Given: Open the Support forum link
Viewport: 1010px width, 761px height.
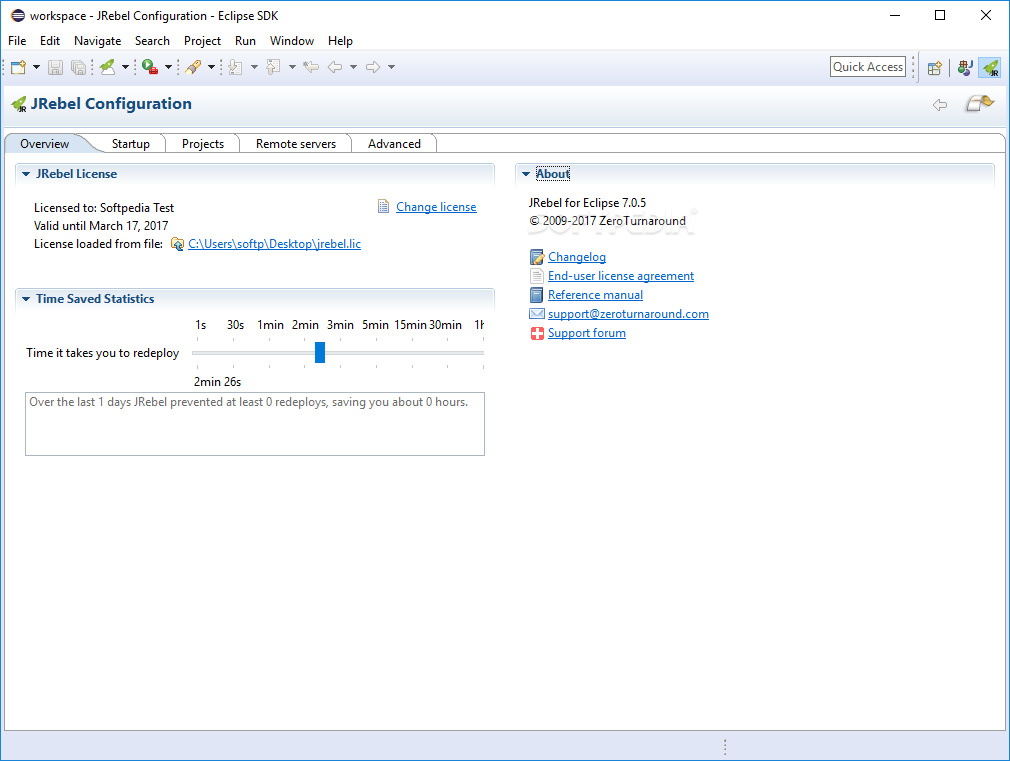Looking at the screenshot, I should (x=587, y=333).
